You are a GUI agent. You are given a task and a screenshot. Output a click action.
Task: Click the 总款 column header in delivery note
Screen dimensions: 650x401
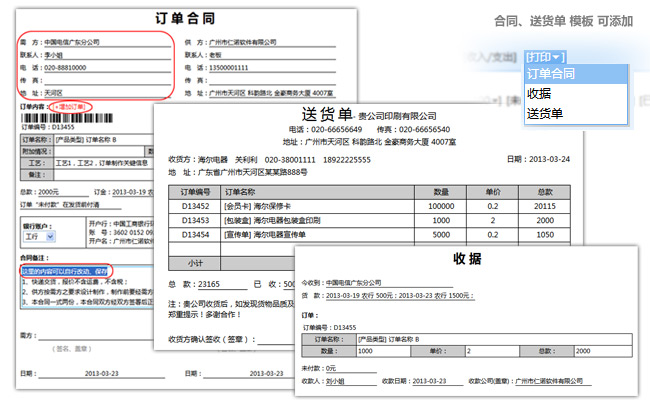tap(545, 192)
